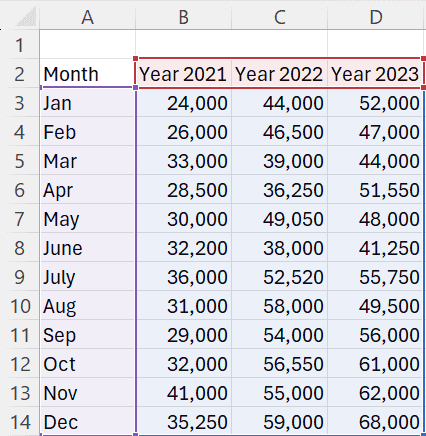Viewport: 426px width, 436px height.
Task: Select row 10 header
Action: coord(19,306)
